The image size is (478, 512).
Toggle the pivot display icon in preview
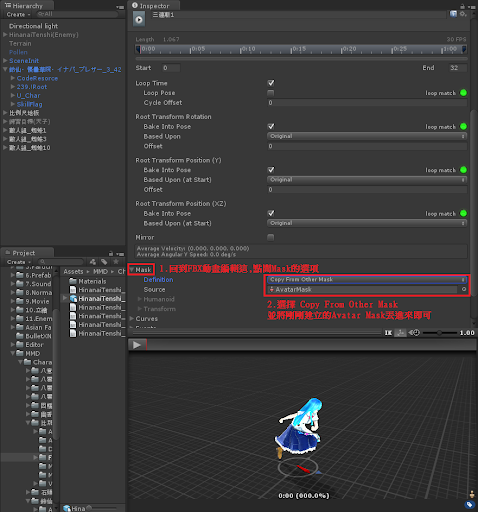tap(401, 333)
